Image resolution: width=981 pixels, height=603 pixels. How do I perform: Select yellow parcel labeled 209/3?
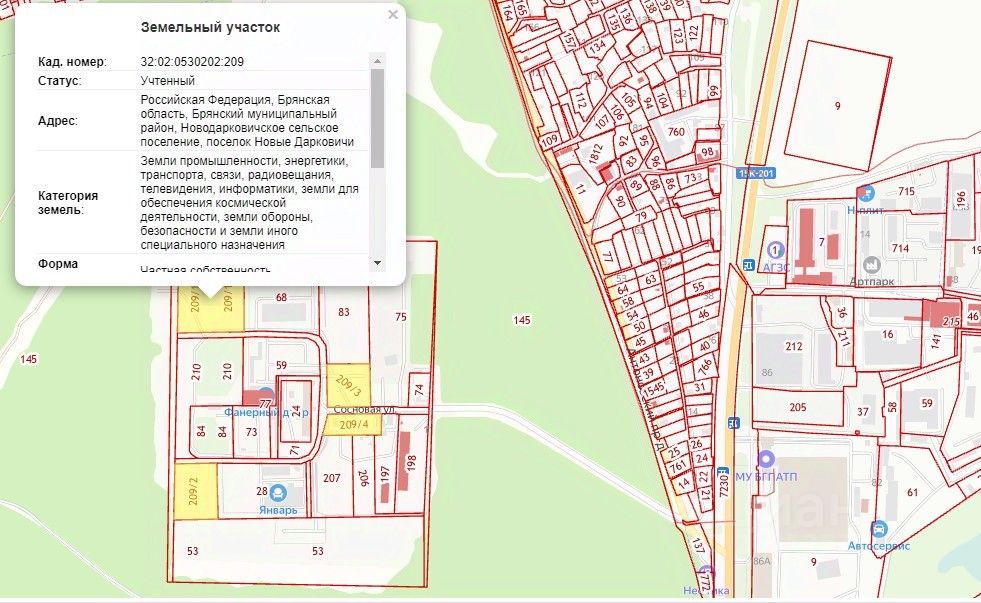(348, 385)
